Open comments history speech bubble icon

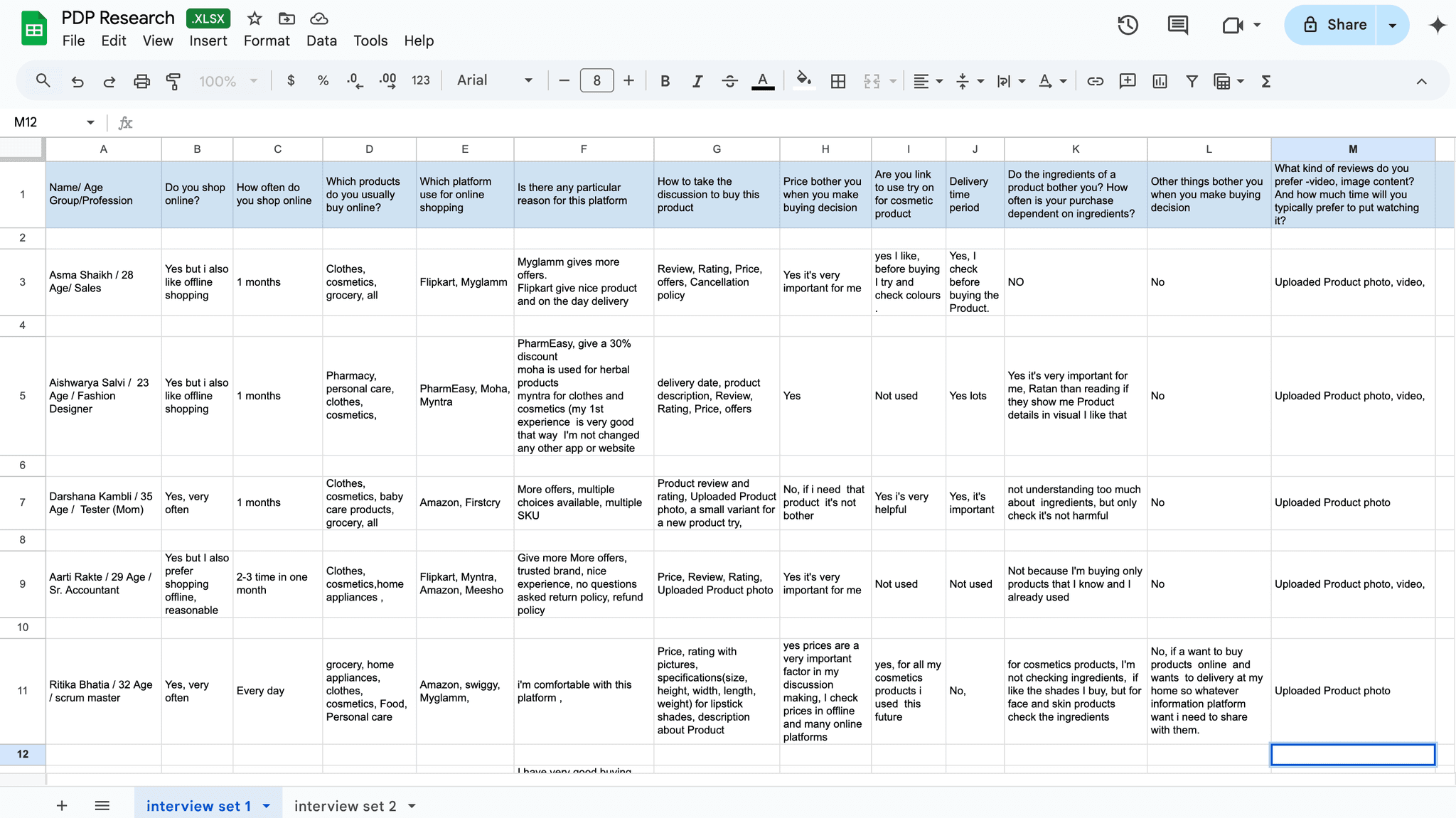(x=1177, y=25)
